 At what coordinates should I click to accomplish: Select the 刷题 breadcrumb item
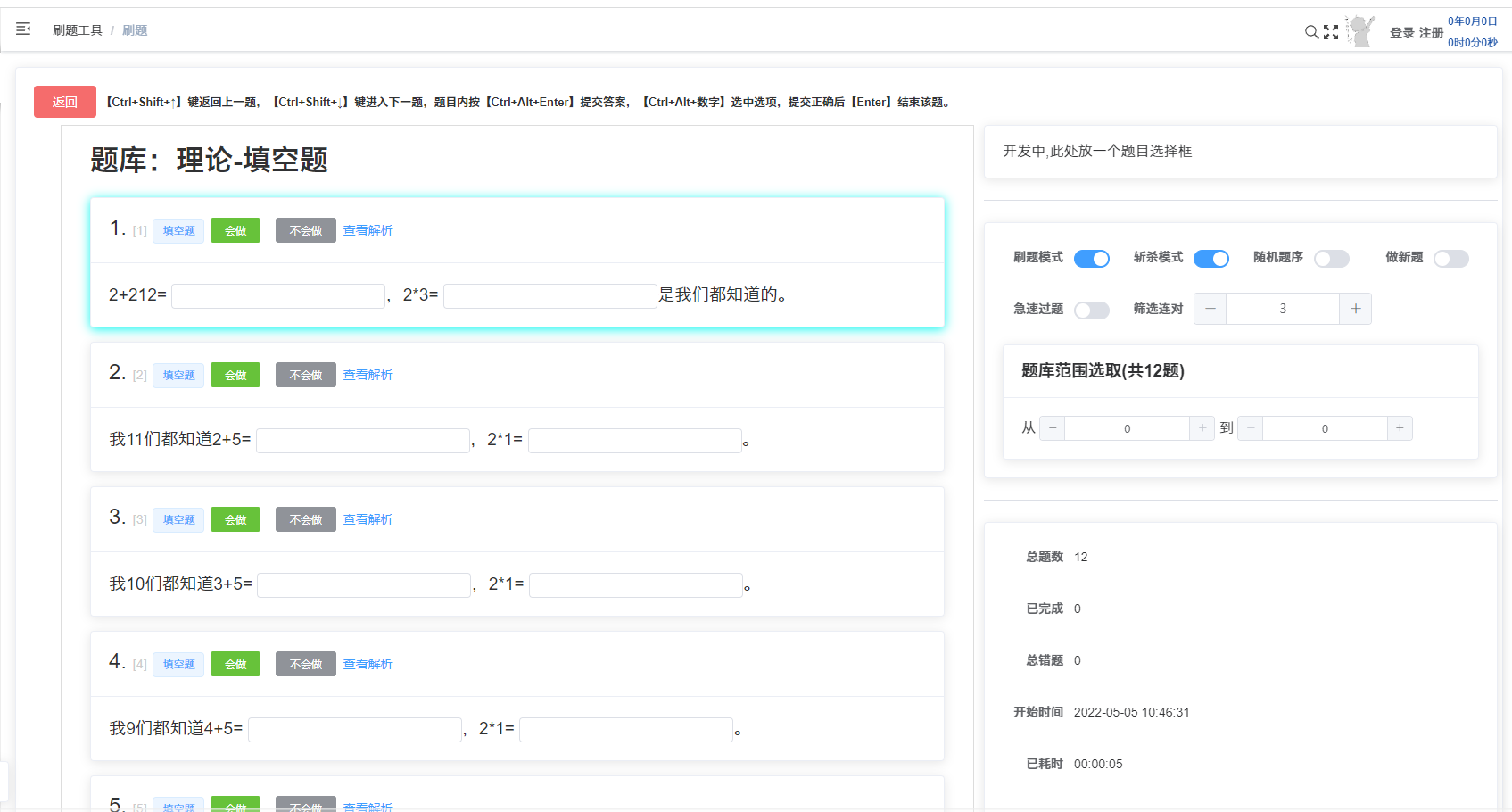click(x=135, y=30)
